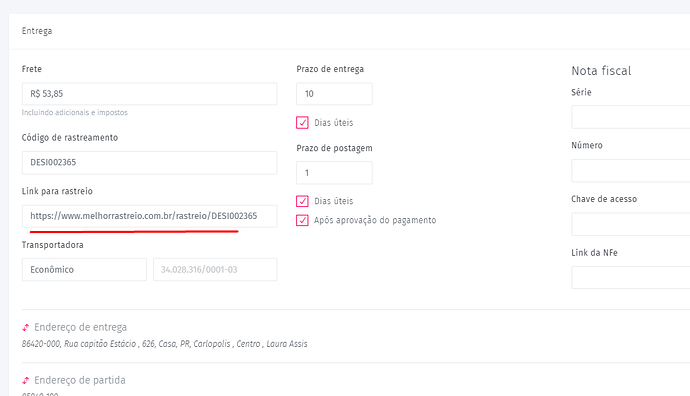Click the Código de rastreamento field
The height and width of the screenshot is (396, 690).
[x=150, y=162]
